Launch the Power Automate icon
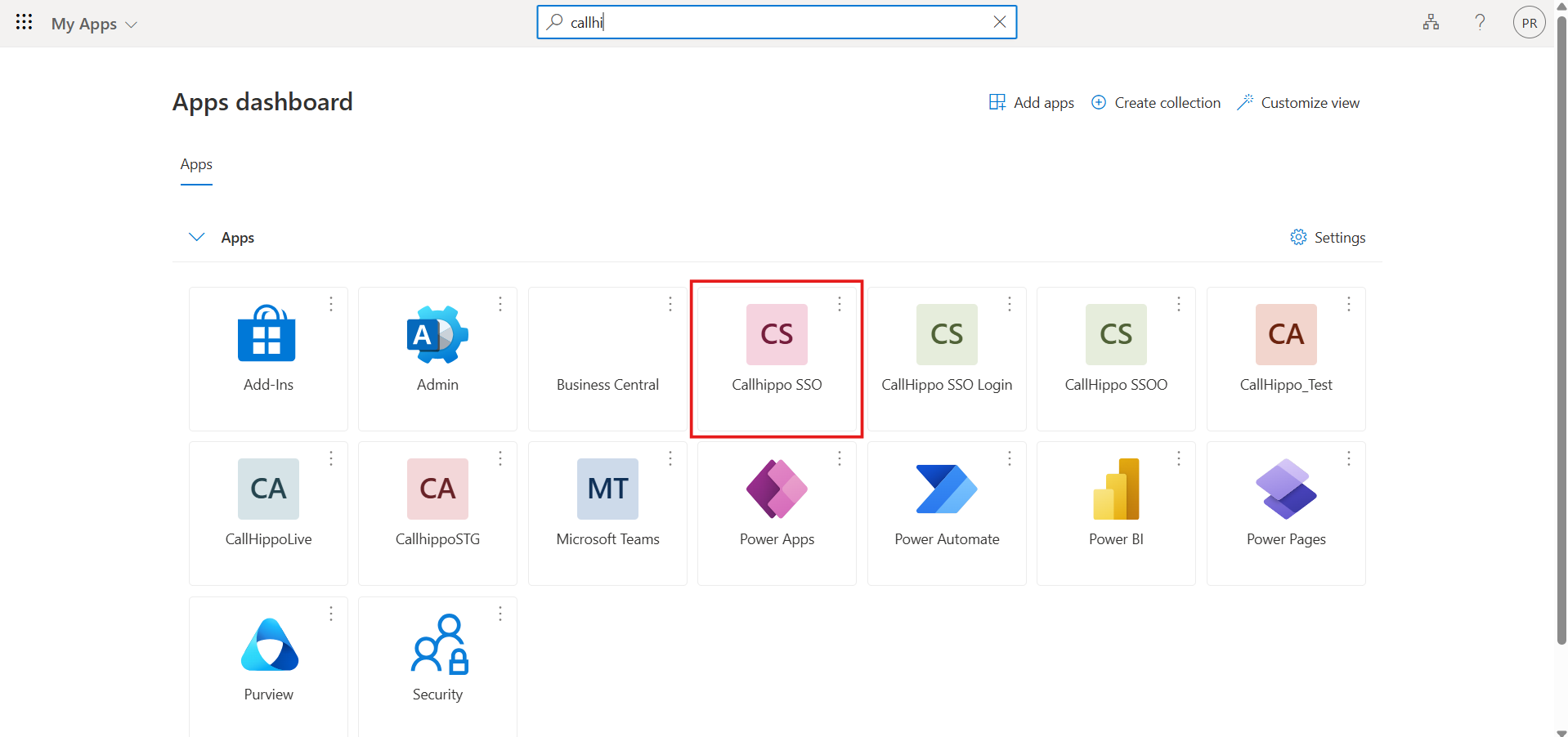Image resolution: width=1568 pixels, height=737 pixels. pyautogui.click(x=947, y=489)
